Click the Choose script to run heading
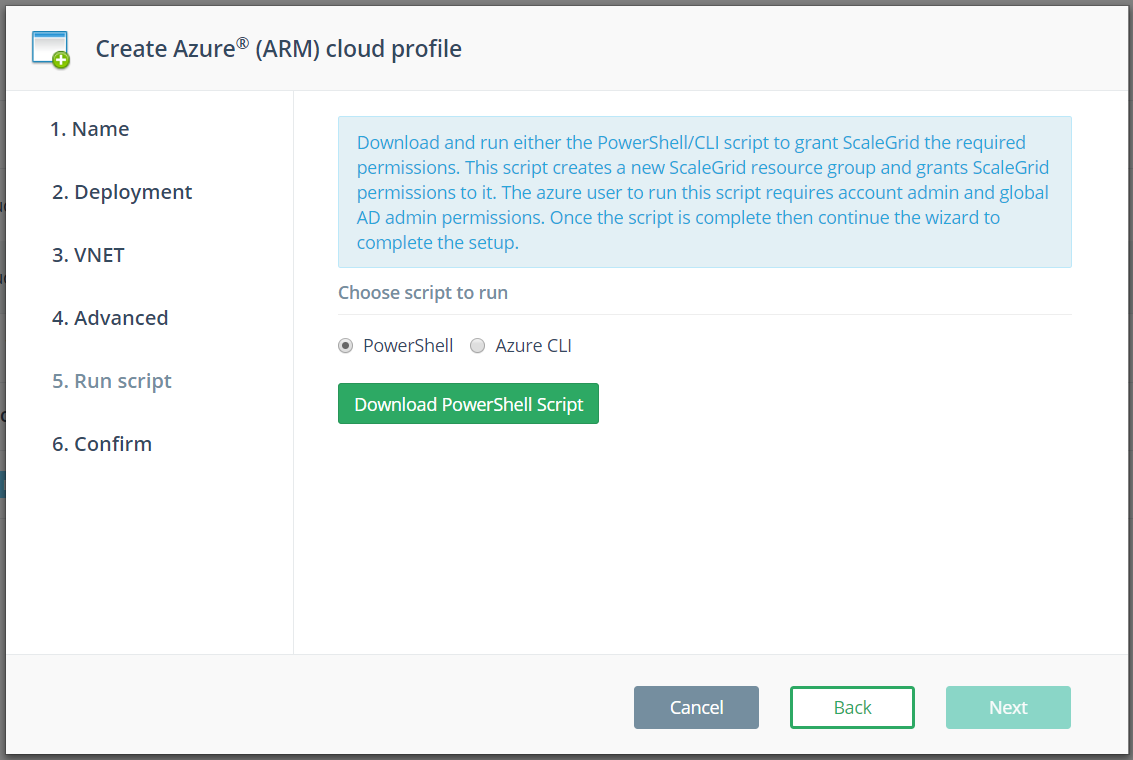 point(423,292)
